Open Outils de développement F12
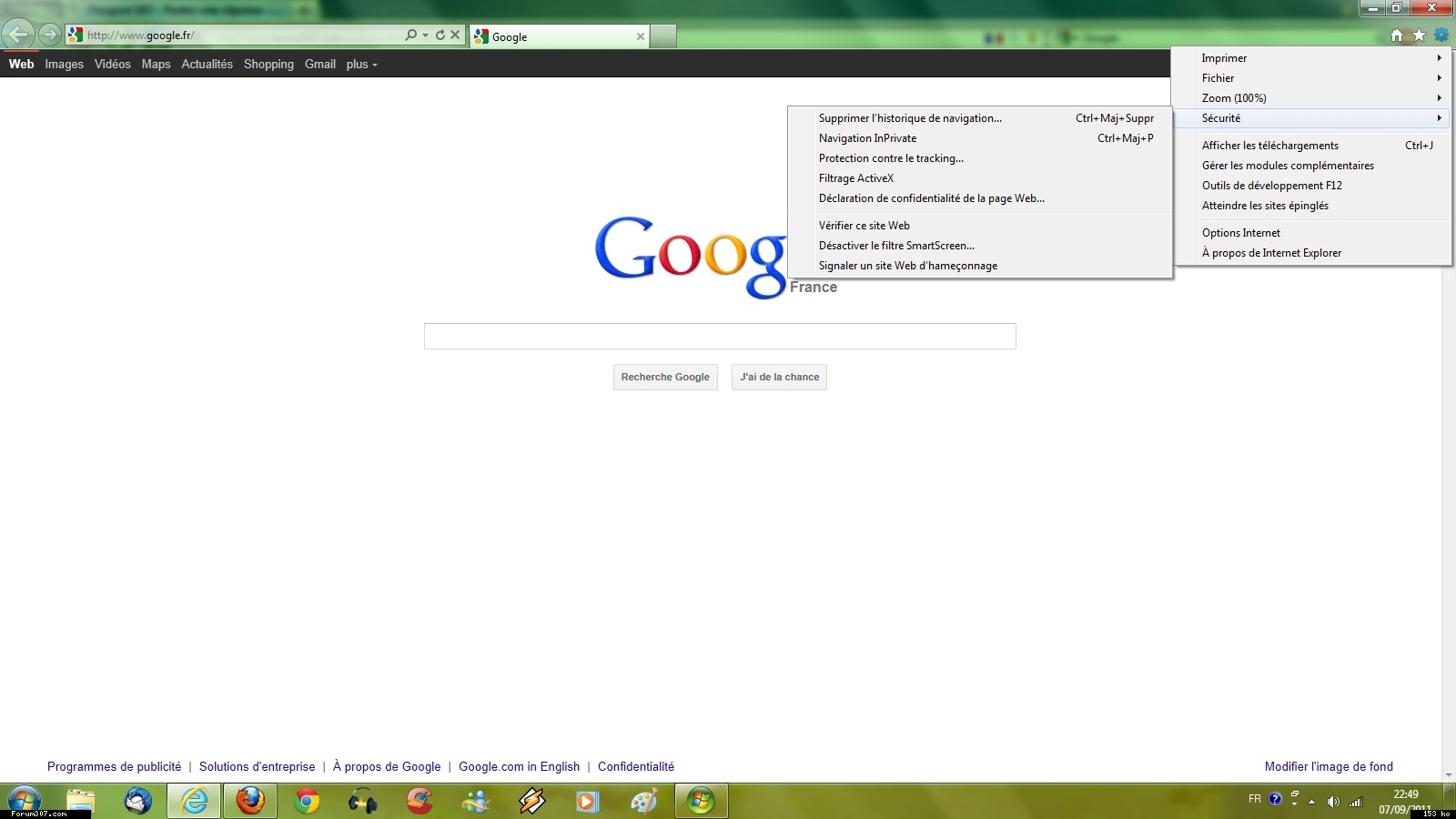The width and height of the screenshot is (1456, 819). click(x=1312, y=186)
